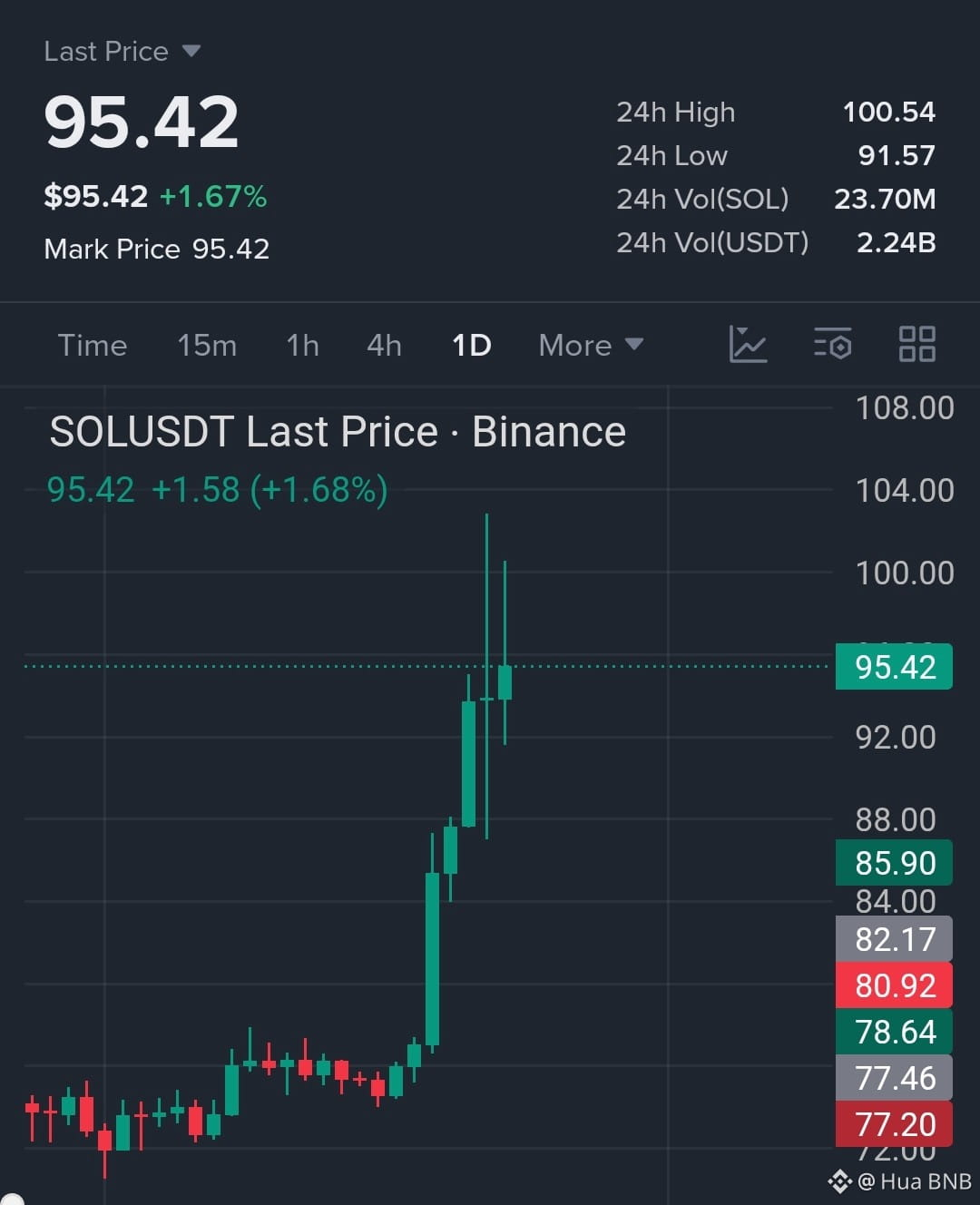Screen dimensions: 980x1205
Task: Click the gray 77.46 price marker
Action: pos(894,1078)
